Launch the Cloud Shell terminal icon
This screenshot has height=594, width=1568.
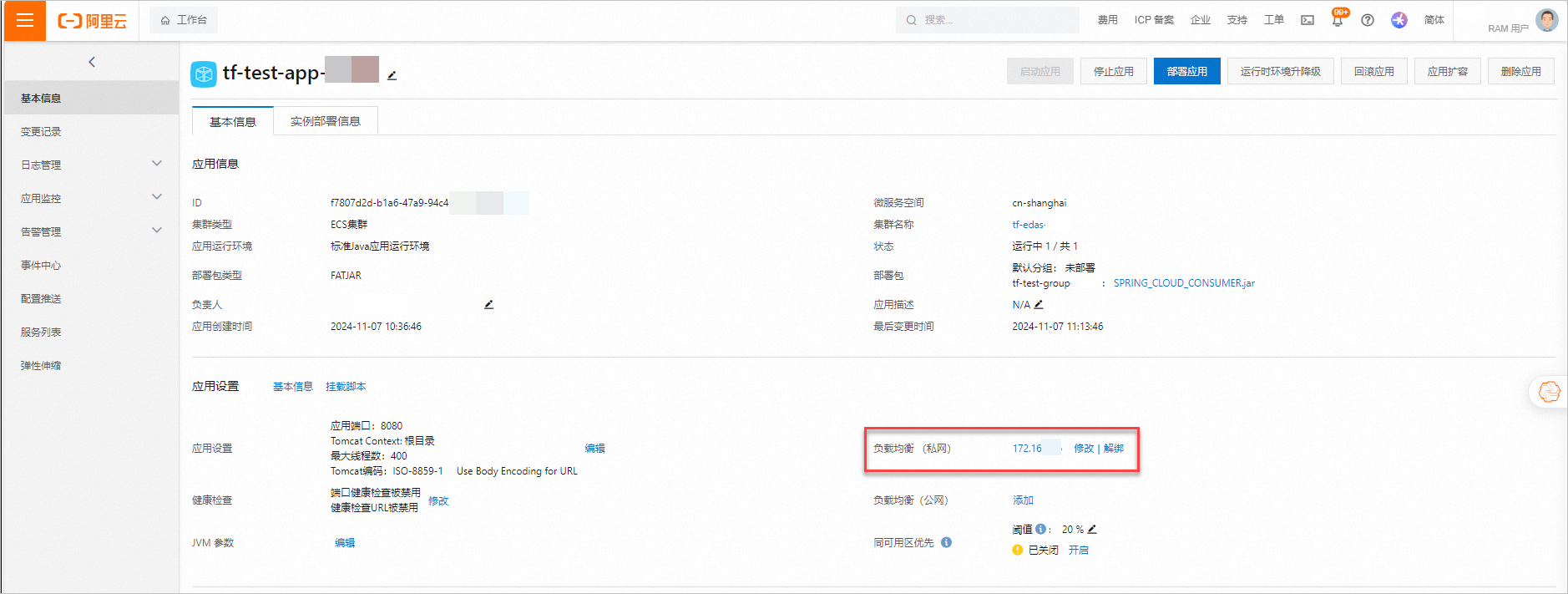(x=1308, y=20)
